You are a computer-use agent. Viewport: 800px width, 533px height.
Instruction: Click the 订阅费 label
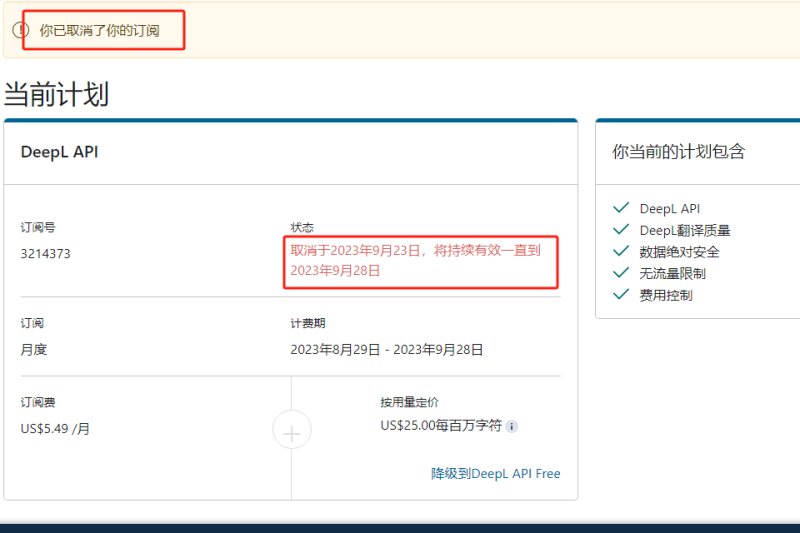pyautogui.click(x=38, y=402)
